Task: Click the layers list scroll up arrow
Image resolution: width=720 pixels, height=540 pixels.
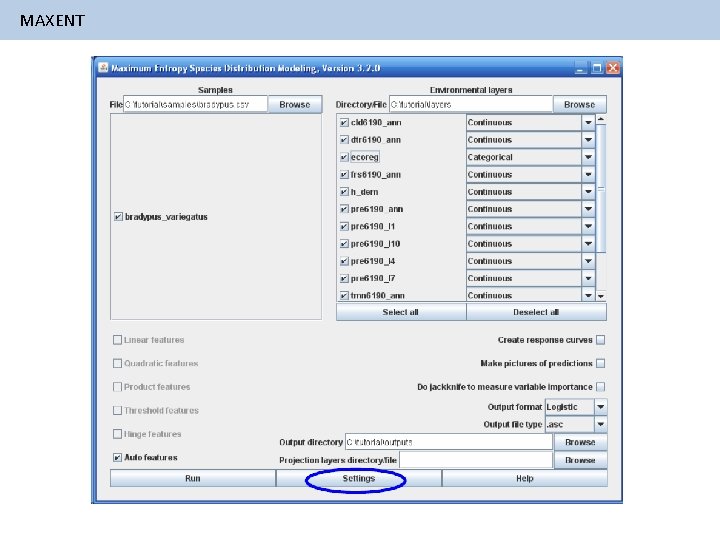Action: click(601, 119)
